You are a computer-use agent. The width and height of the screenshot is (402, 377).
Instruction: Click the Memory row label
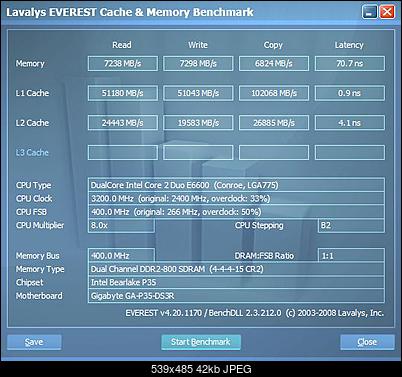[x=30, y=63]
